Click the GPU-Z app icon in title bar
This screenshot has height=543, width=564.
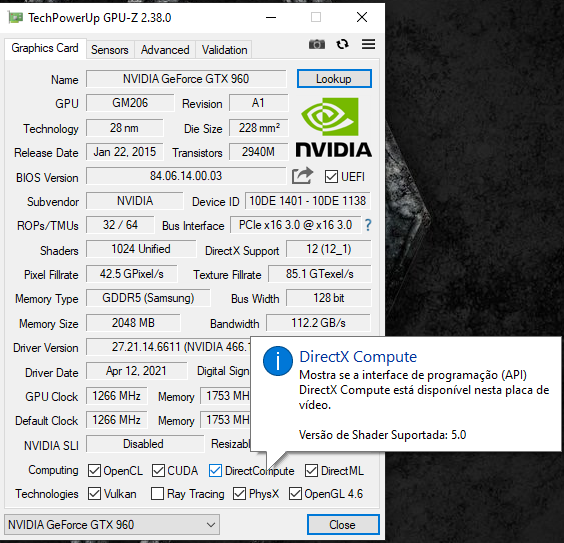coord(15,17)
